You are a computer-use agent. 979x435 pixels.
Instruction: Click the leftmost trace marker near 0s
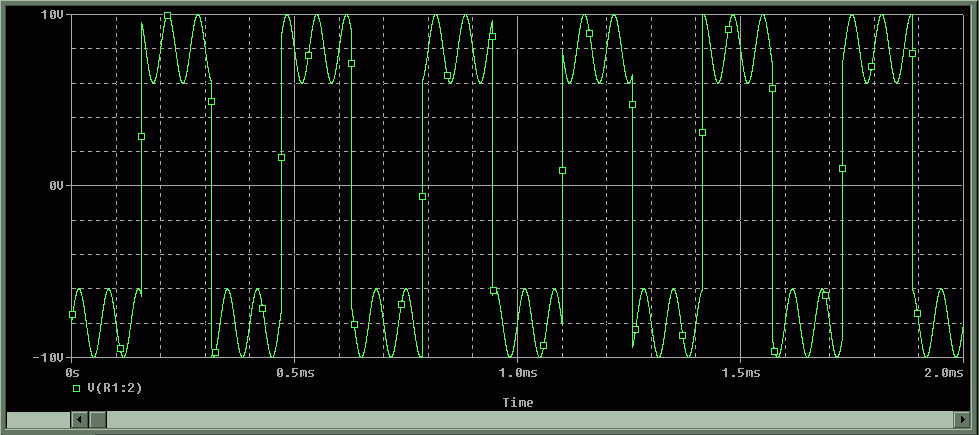coord(72,314)
